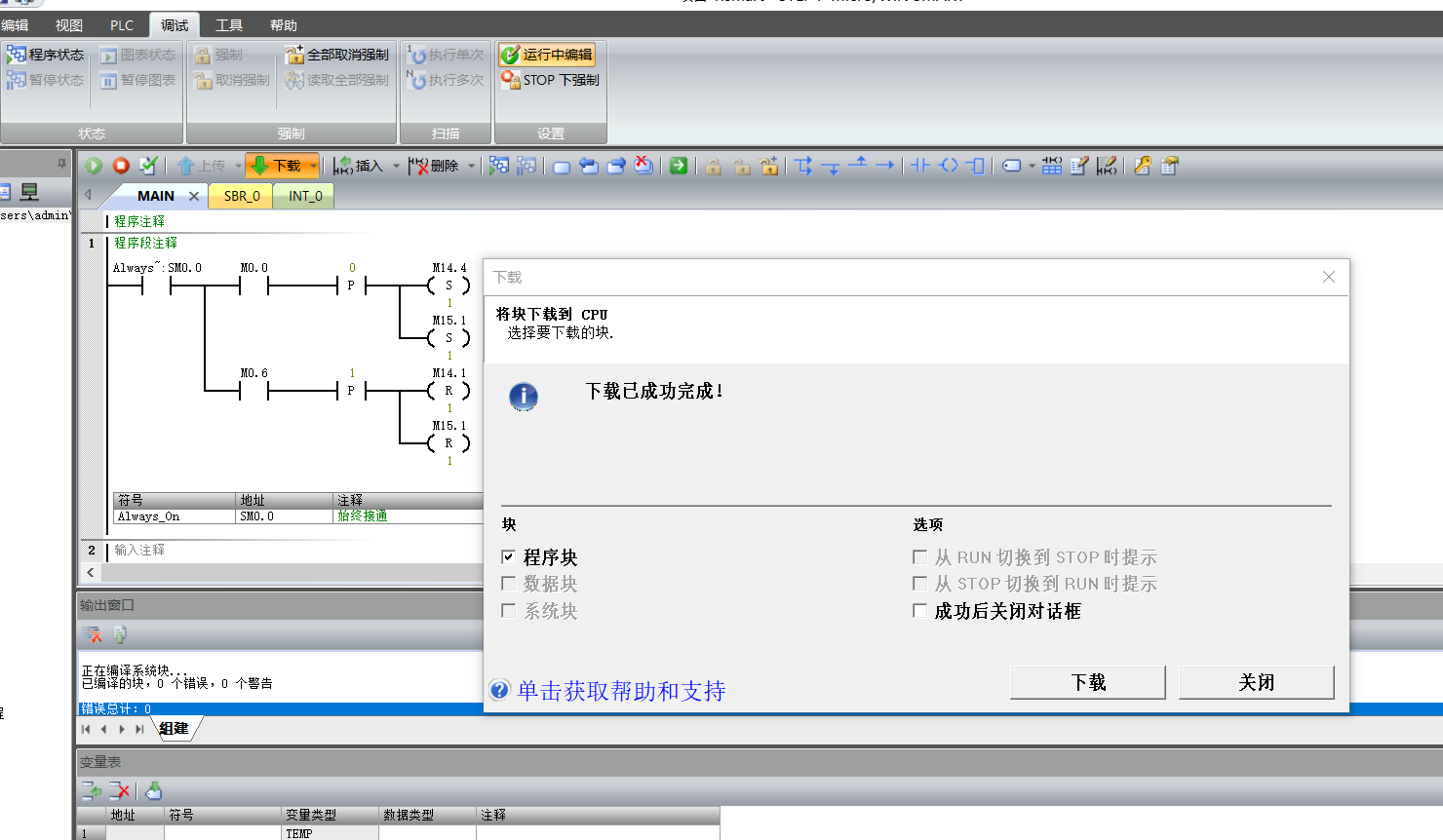The width and height of the screenshot is (1443, 840).
Task: Open the PLC ribbon tab
Action: (x=122, y=25)
